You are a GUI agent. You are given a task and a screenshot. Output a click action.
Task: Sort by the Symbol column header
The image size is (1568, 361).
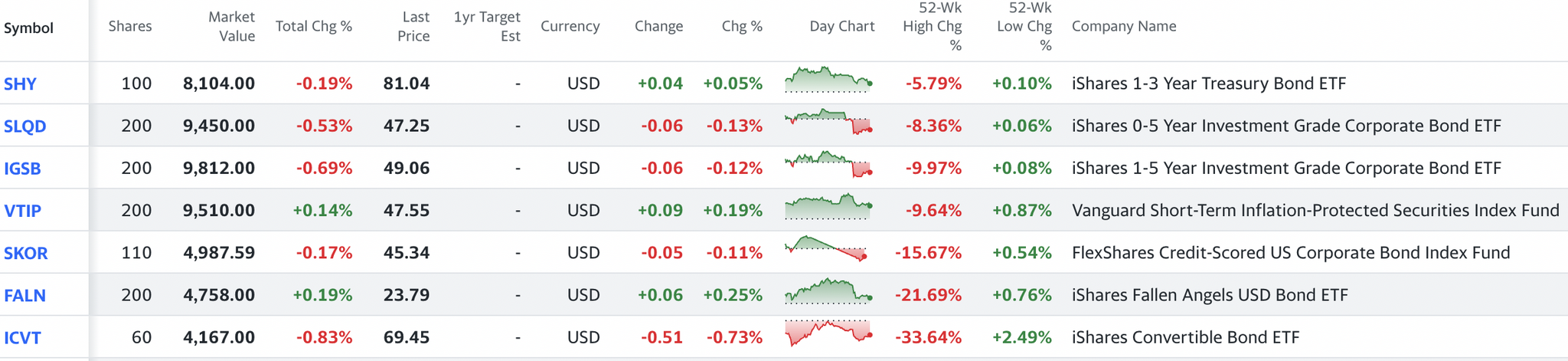coord(29,28)
